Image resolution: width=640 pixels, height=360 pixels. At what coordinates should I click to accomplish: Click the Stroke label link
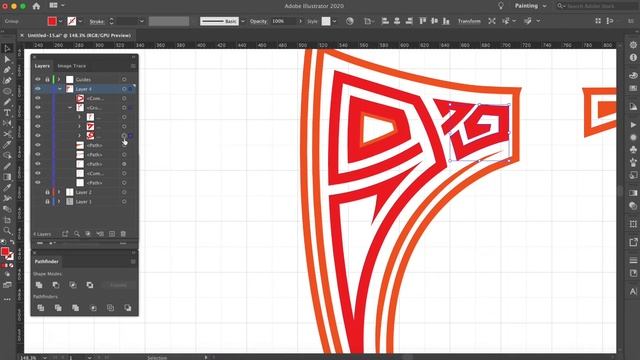97,21
